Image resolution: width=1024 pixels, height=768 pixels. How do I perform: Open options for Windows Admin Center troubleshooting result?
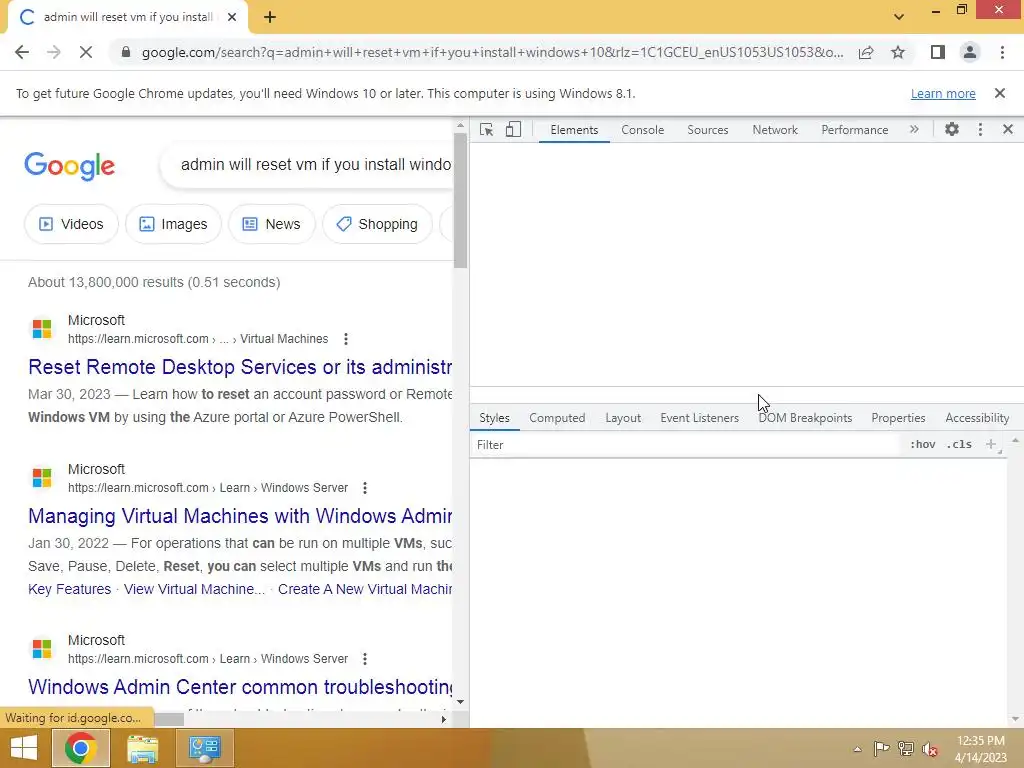365,659
